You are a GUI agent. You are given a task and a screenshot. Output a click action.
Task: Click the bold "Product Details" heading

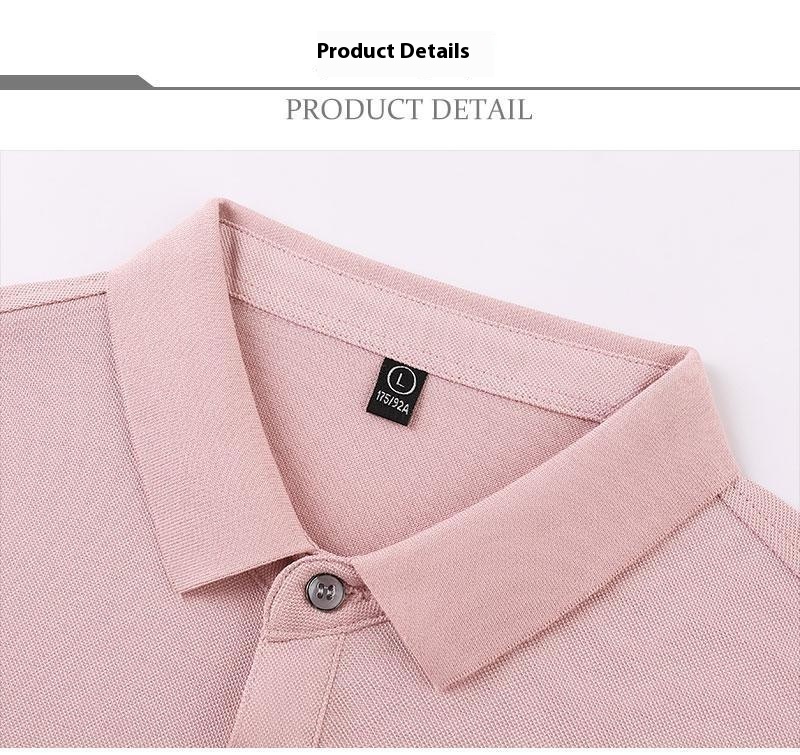[393, 51]
